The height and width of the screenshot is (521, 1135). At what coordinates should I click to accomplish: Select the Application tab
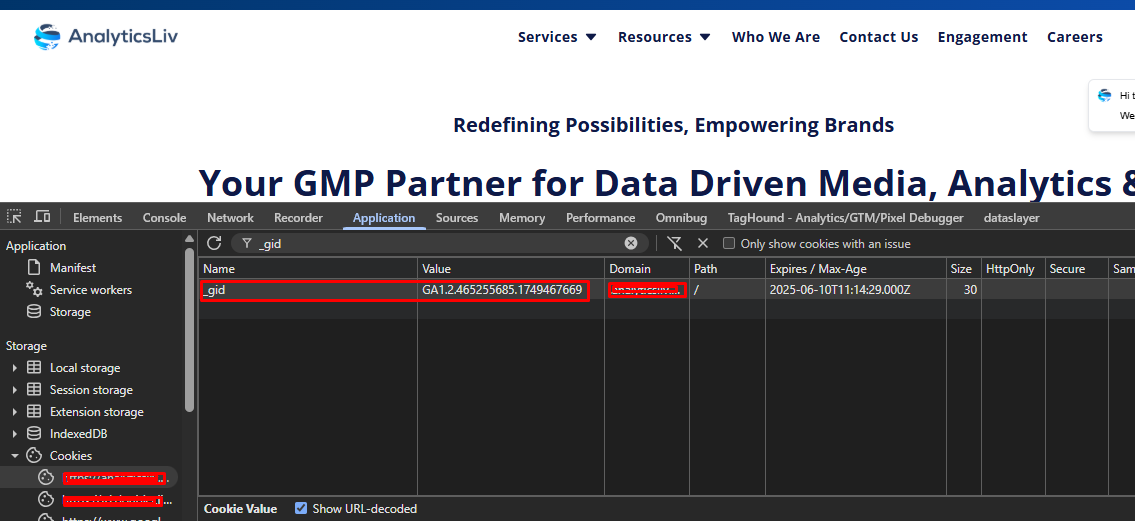384,218
